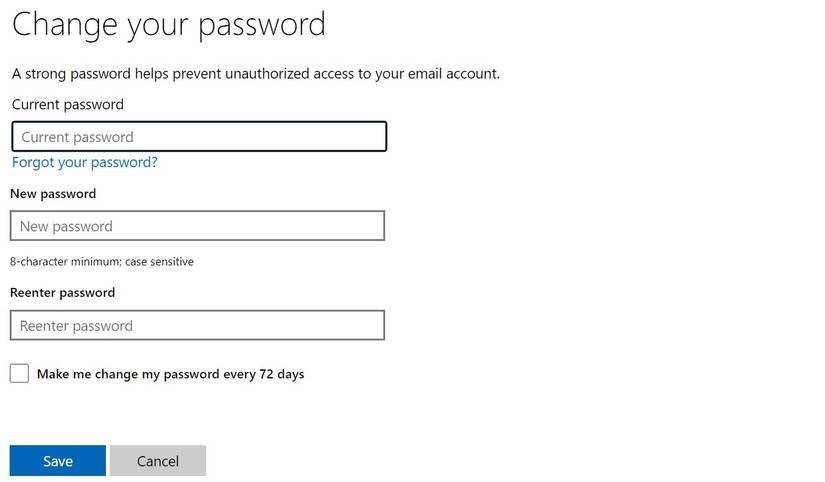The image size is (825, 482).
Task: Focus the New password text box
Action: pos(197,226)
